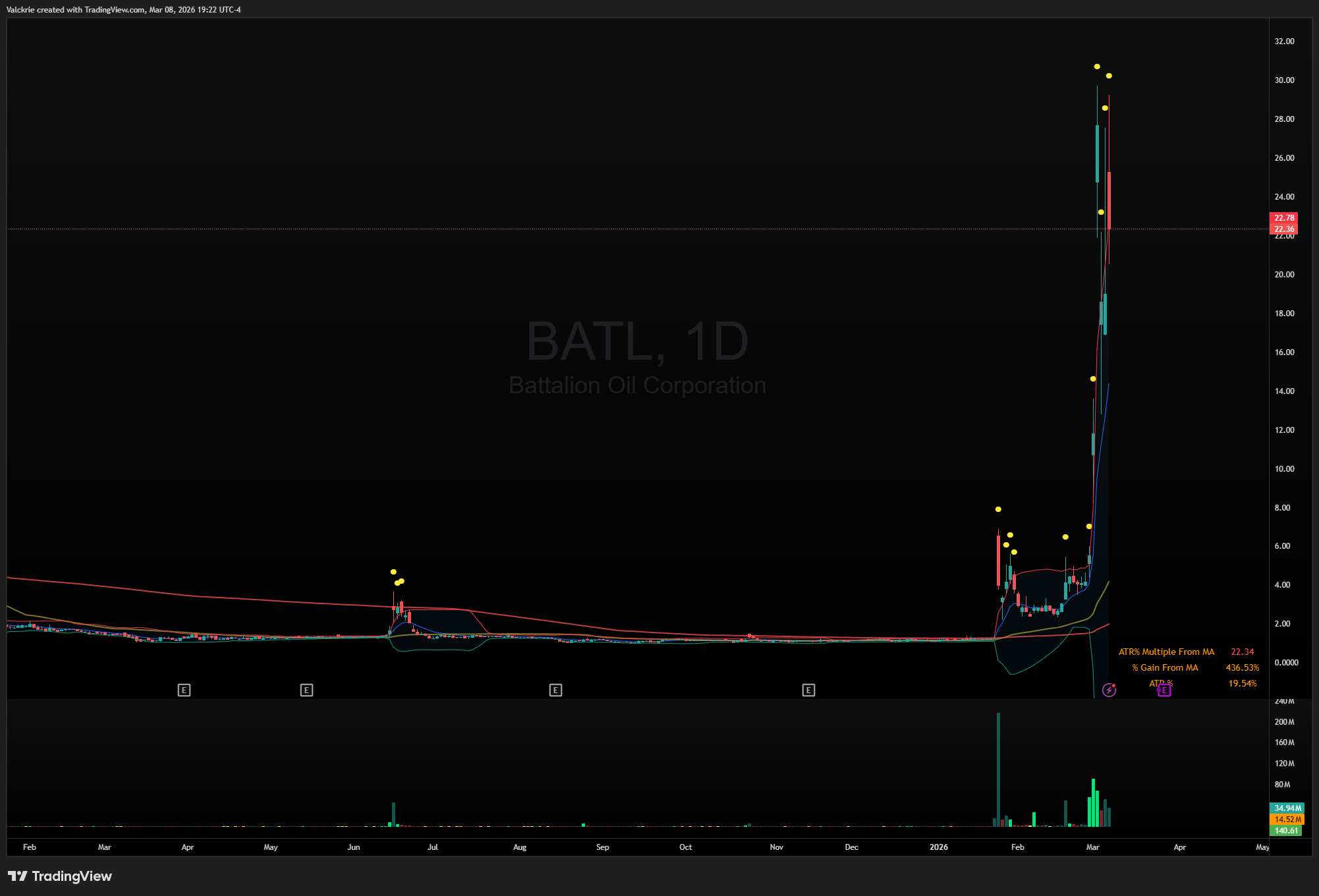1319x896 pixels.
Task: Click the red 22.78 price label
Action: pos(1283,217)
